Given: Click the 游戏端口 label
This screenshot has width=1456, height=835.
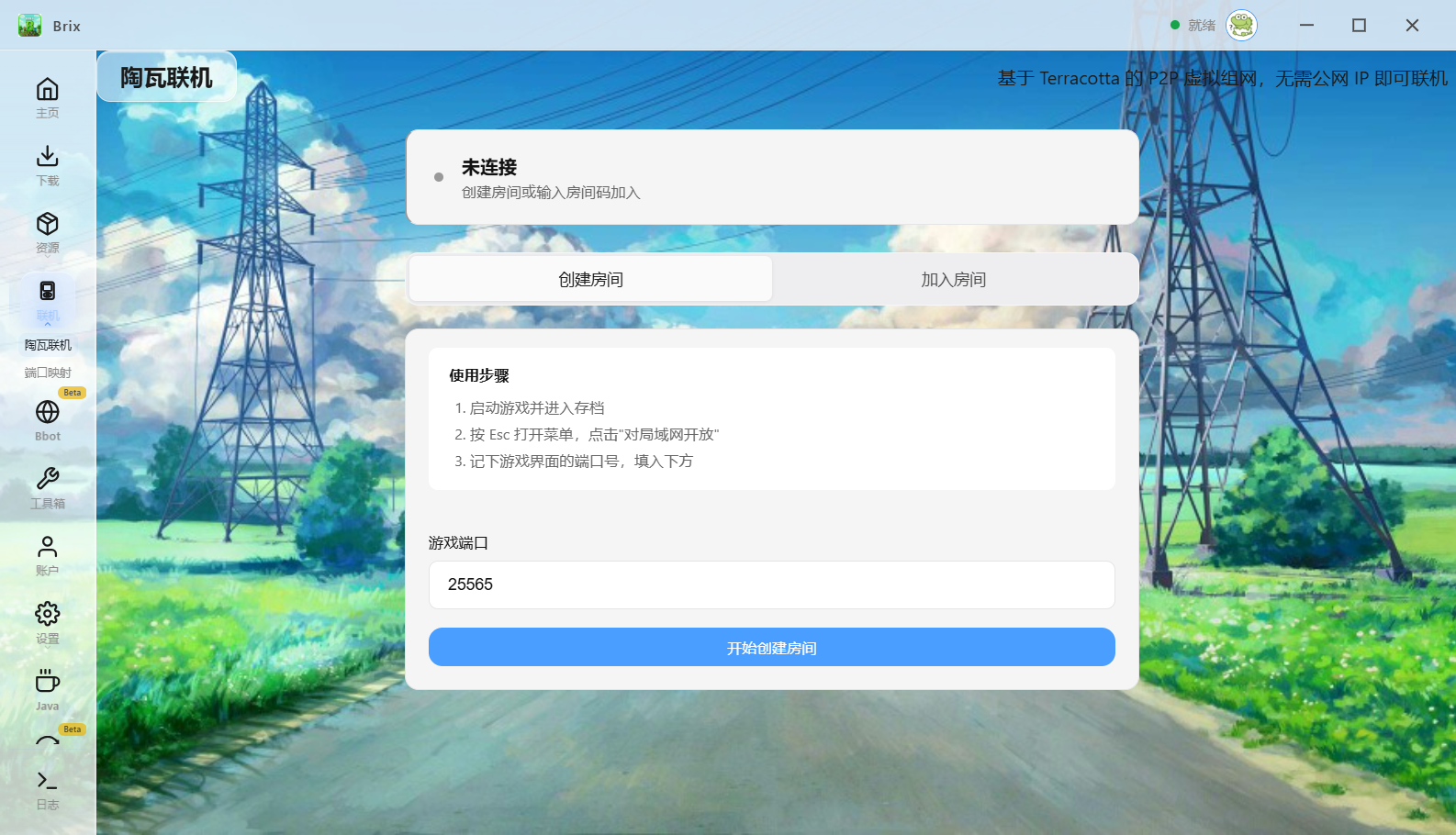Looking at the screenshot, I should point(458,543).
